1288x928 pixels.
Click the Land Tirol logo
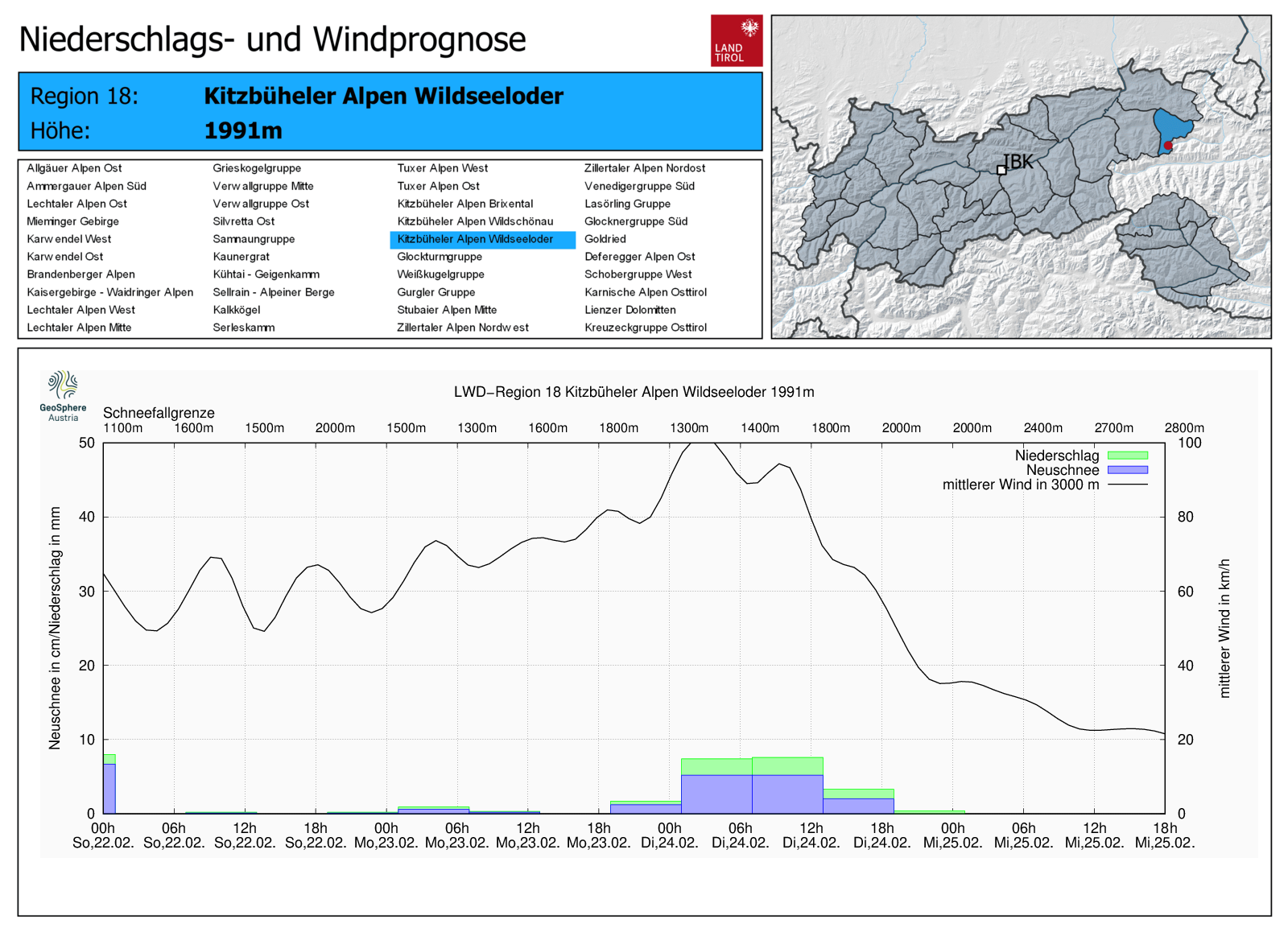click(736, 40)
